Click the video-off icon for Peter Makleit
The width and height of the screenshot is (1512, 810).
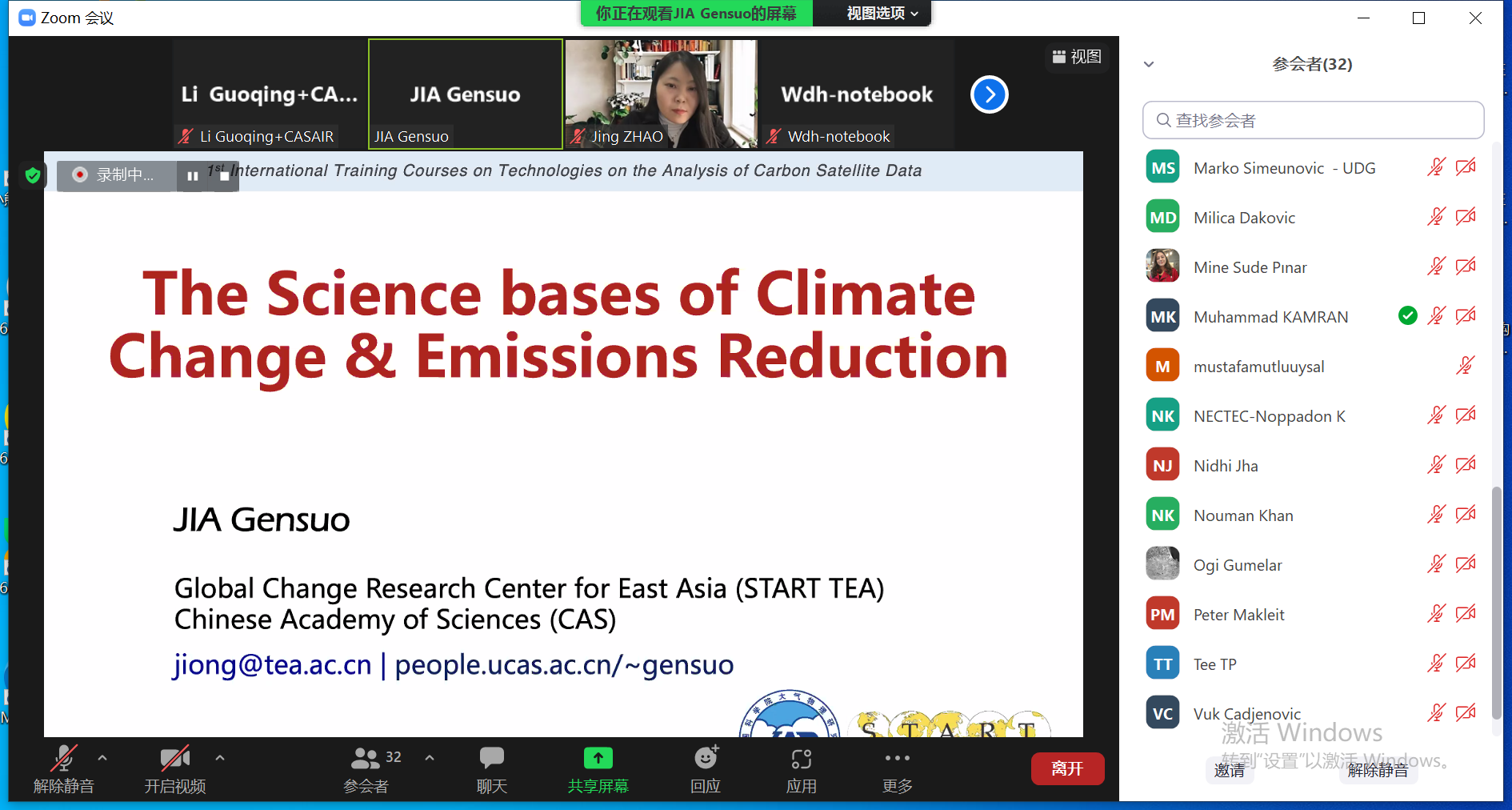pyautogui.click(x=1466, y=614)
